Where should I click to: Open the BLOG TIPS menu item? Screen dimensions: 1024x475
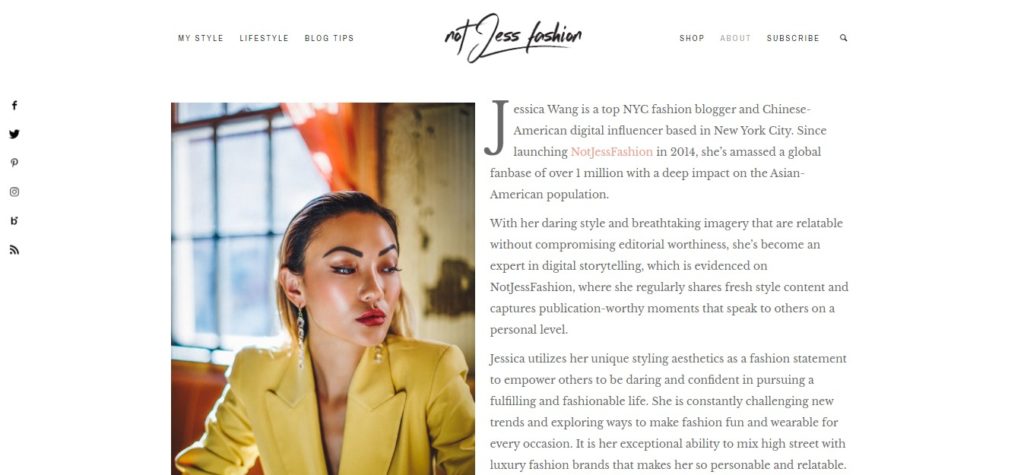[x=329, y=39]
